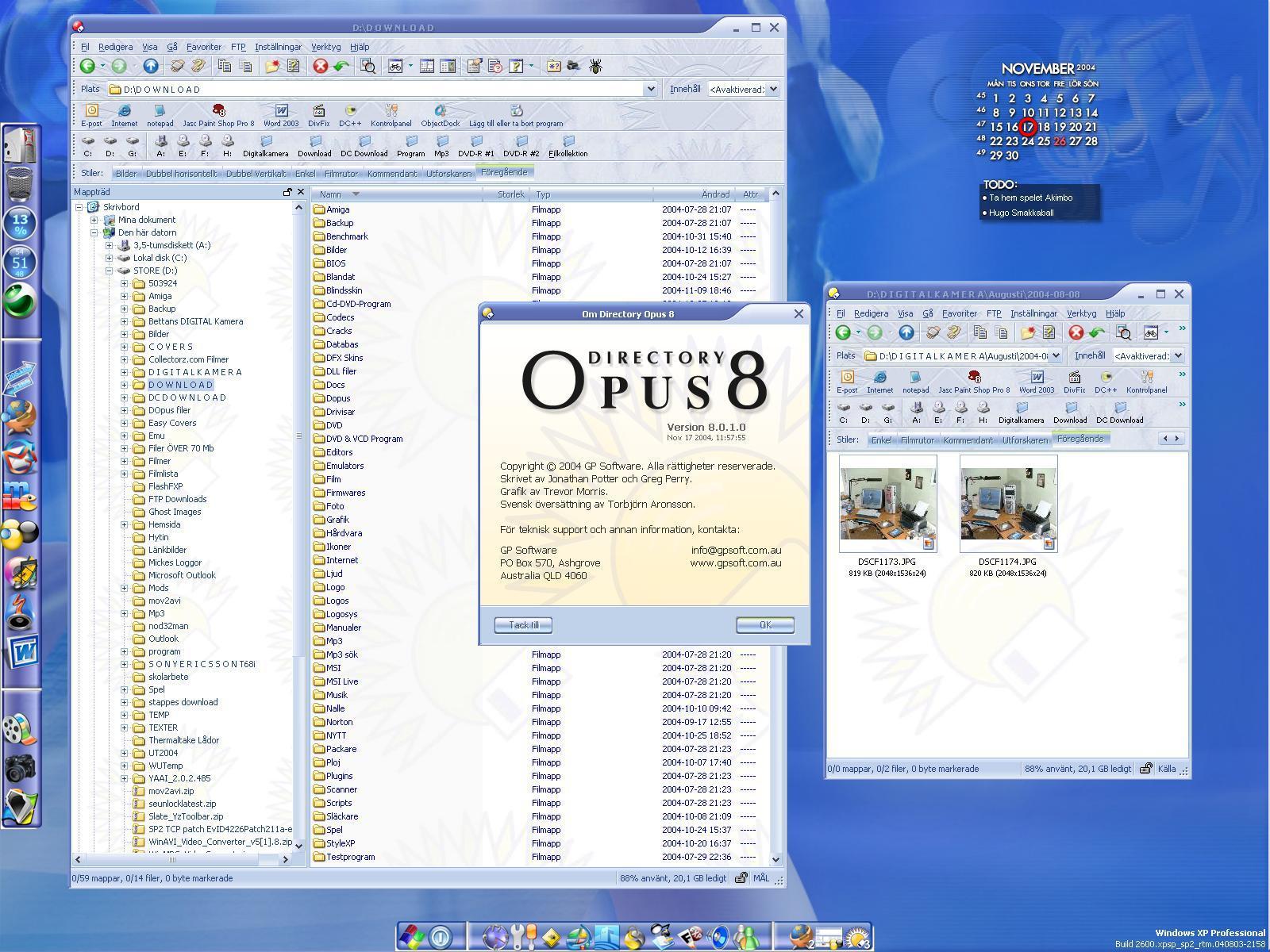Open Kontrollpanel shortcut in main window

point(391,116)
